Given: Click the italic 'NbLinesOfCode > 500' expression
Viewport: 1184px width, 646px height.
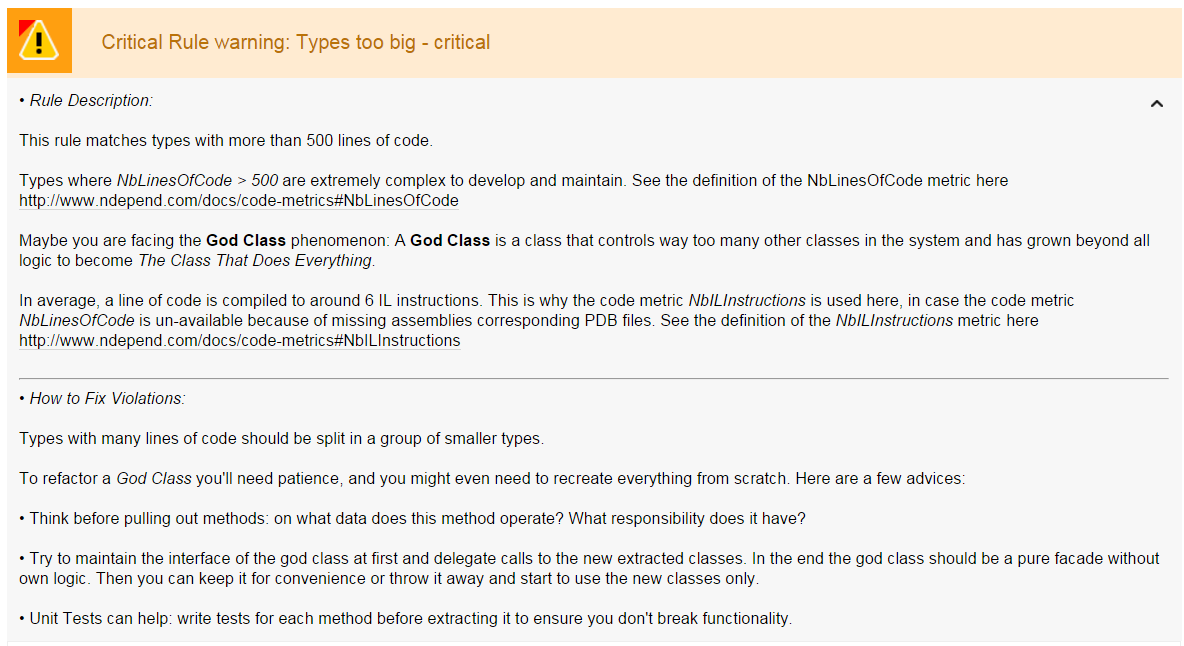Looking at the screenshot, I should (197, 181).
